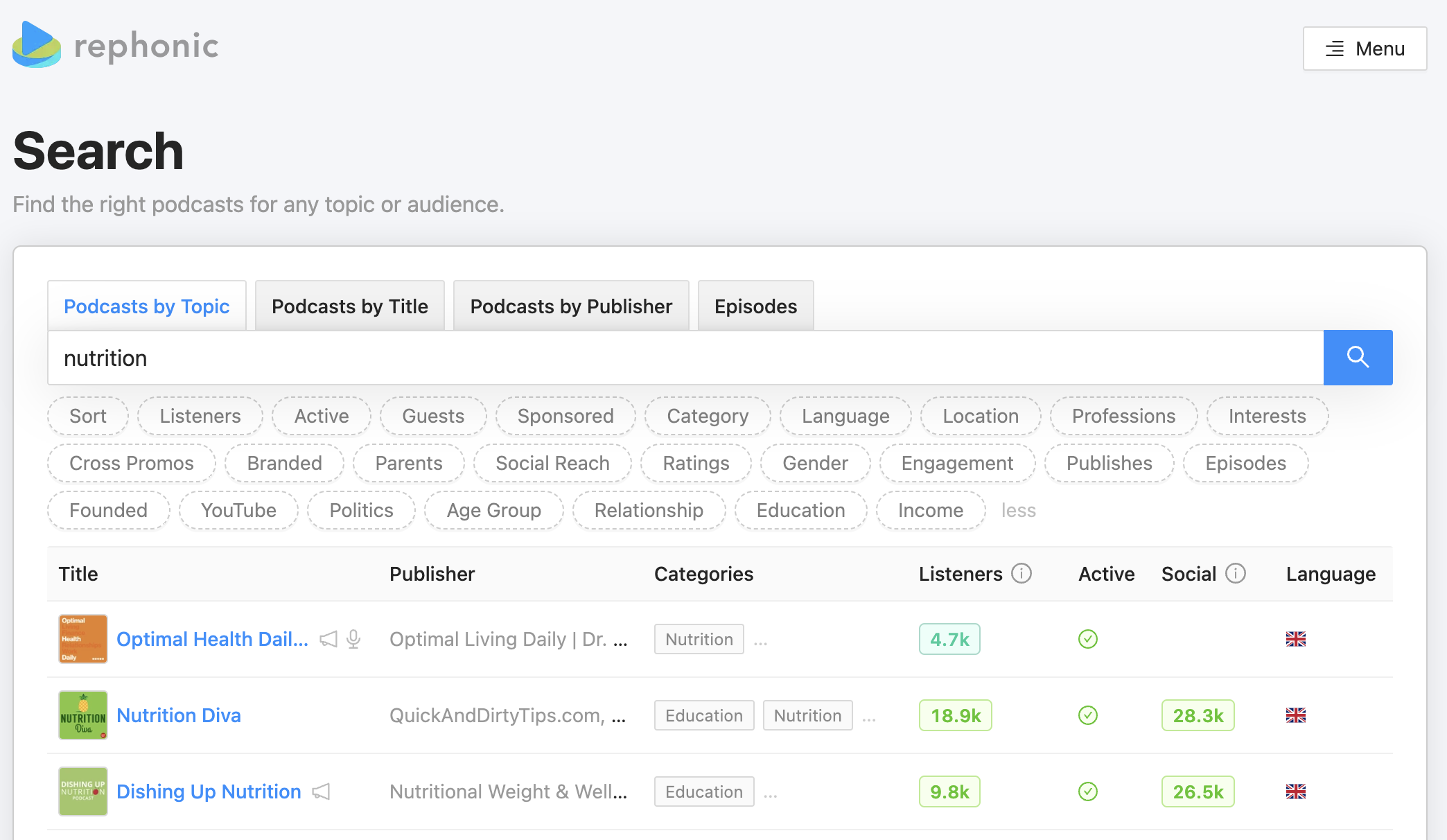
Task: Click Education tag in Dishing Up Nutrition row
Action: 704,791
